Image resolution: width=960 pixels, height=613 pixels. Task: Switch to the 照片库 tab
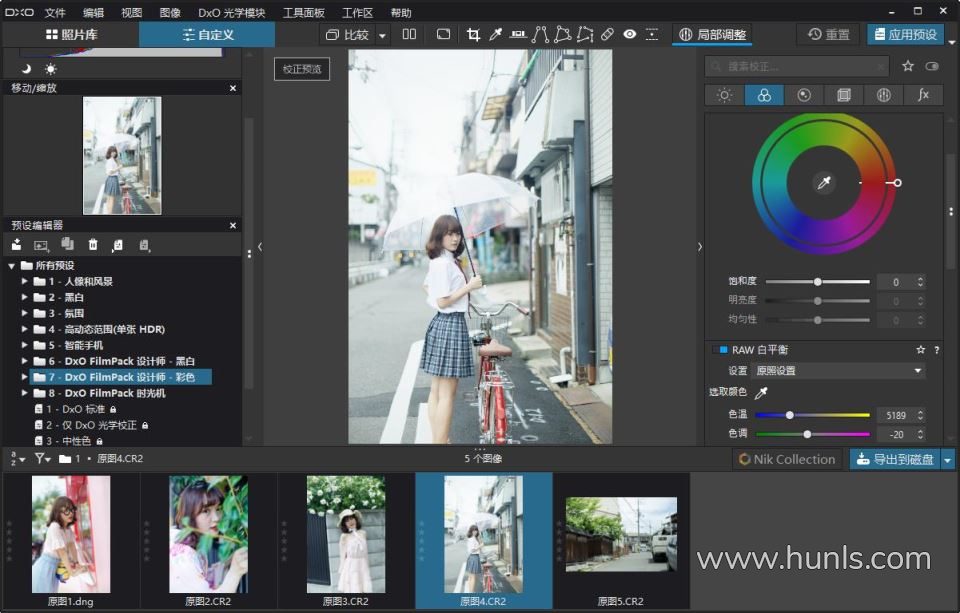pyautogui.click(x=70, y=35)
